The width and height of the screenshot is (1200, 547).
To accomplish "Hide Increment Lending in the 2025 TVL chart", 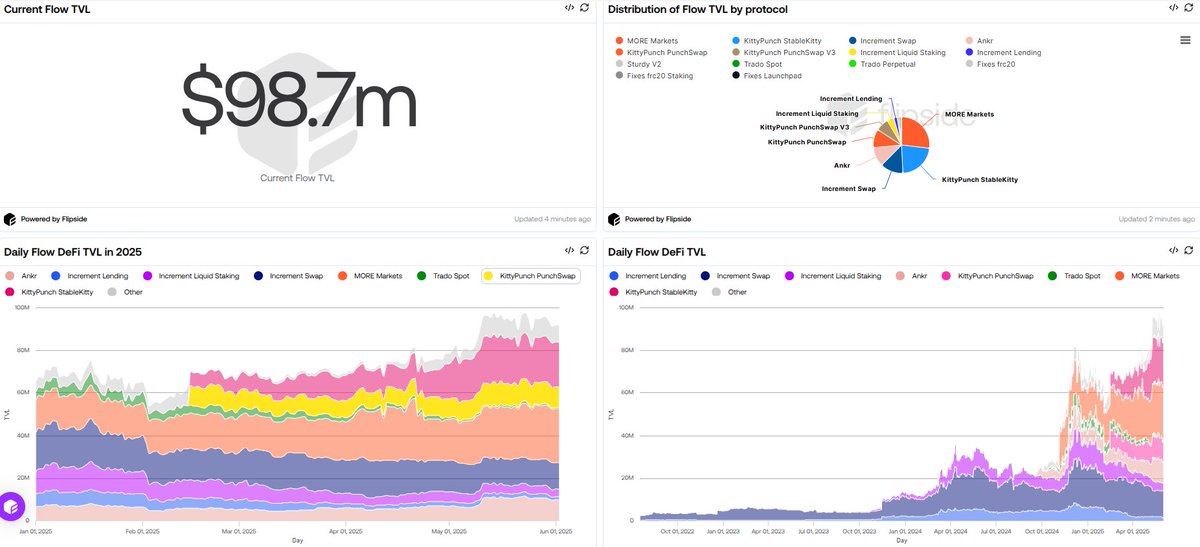I will (89, 275).
